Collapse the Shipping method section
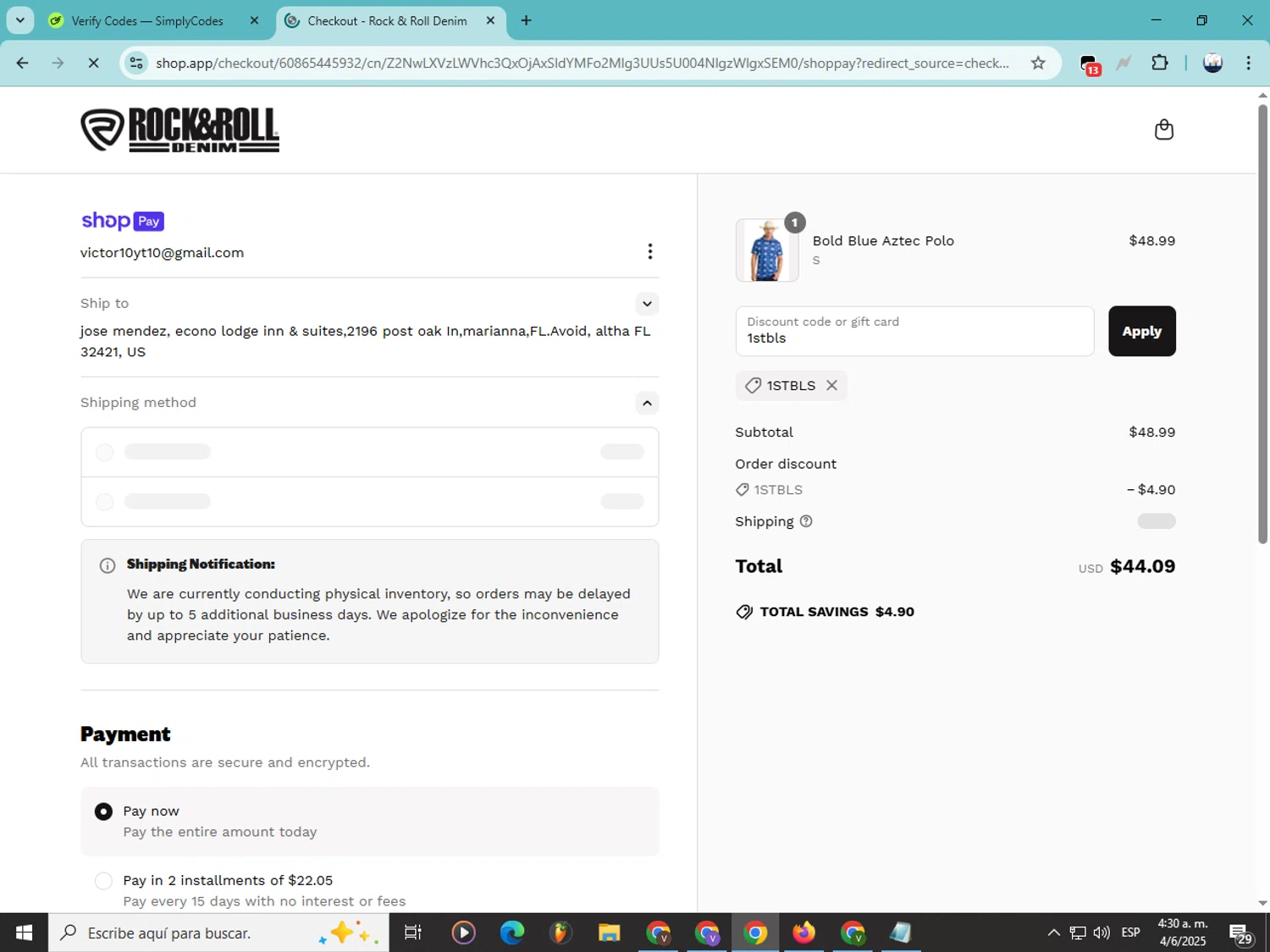Image resolution: width=1270 pixels, height=952 pixels. click(x=647, y=403)
